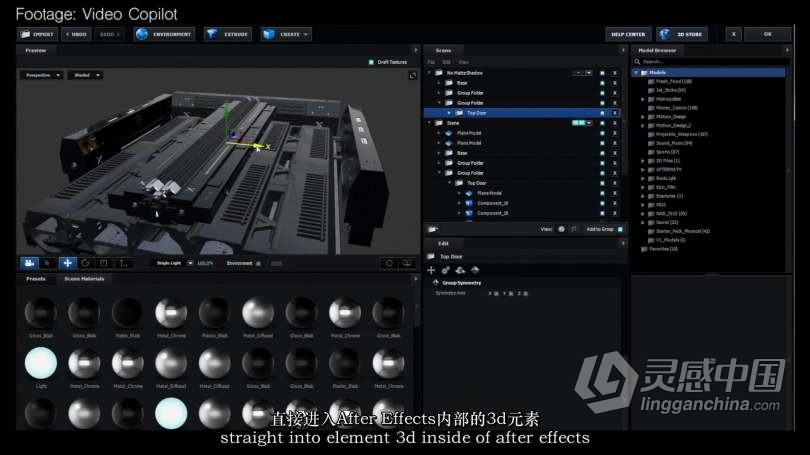The image size is (810, 455).
Task: Select the arrow selection tool below preview
Action: click(x=48, y=263)
